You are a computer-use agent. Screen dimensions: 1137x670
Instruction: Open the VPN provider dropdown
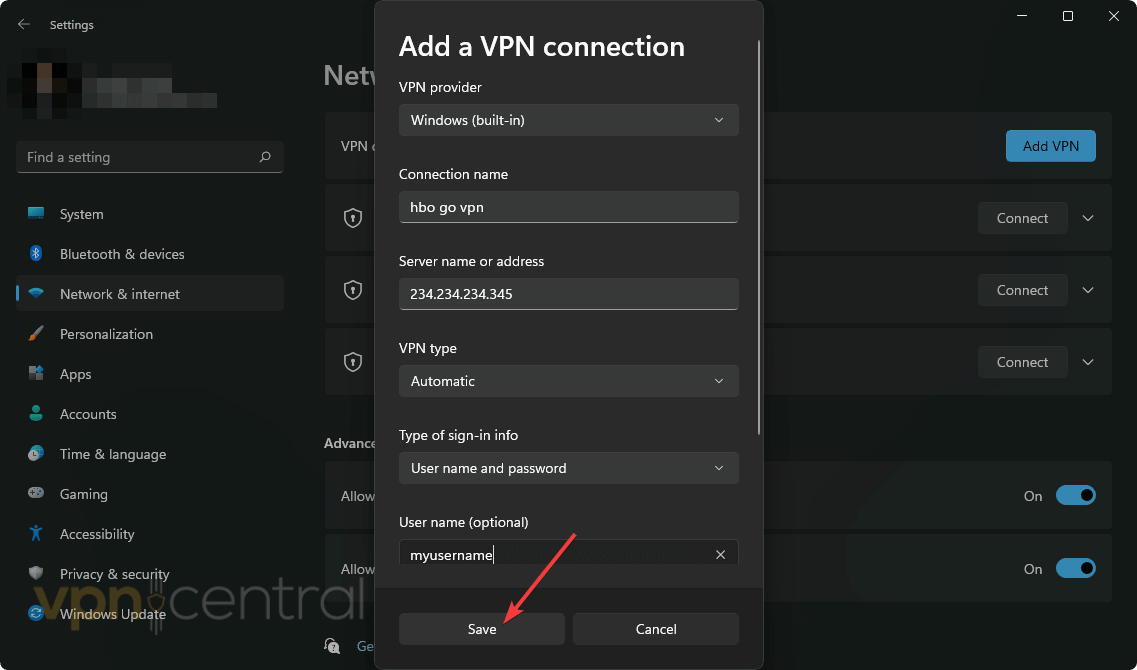[x=568, y=120]
